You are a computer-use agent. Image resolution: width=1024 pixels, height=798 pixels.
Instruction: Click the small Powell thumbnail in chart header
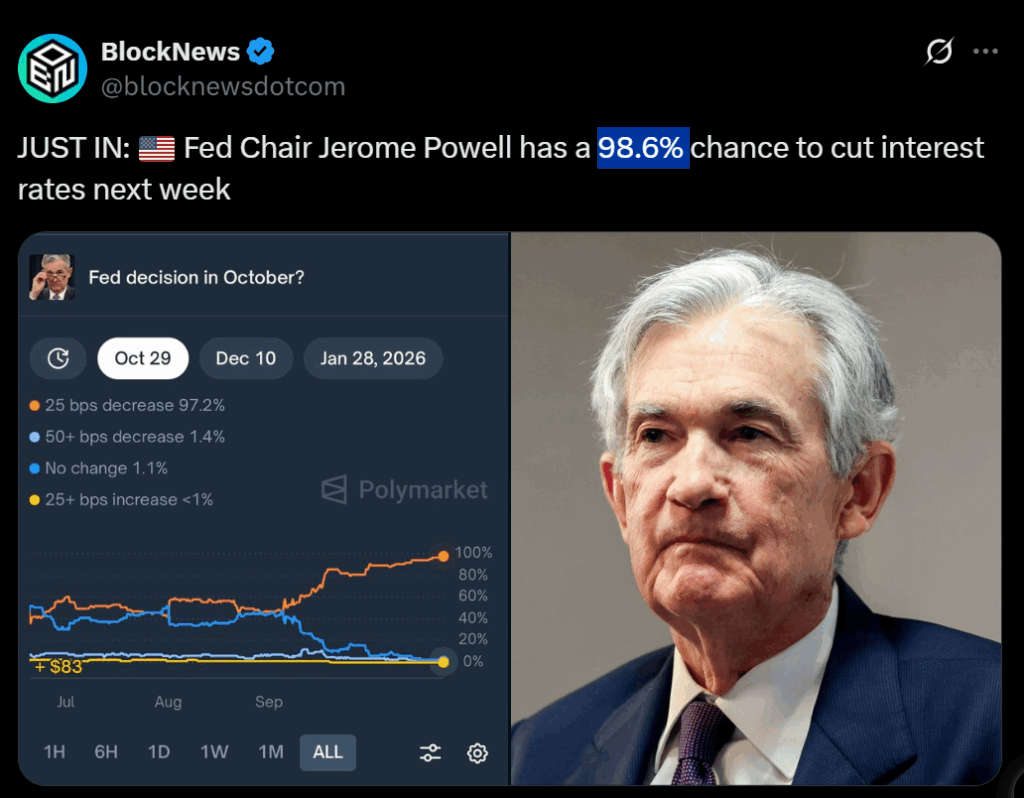[x=51, y=277]
